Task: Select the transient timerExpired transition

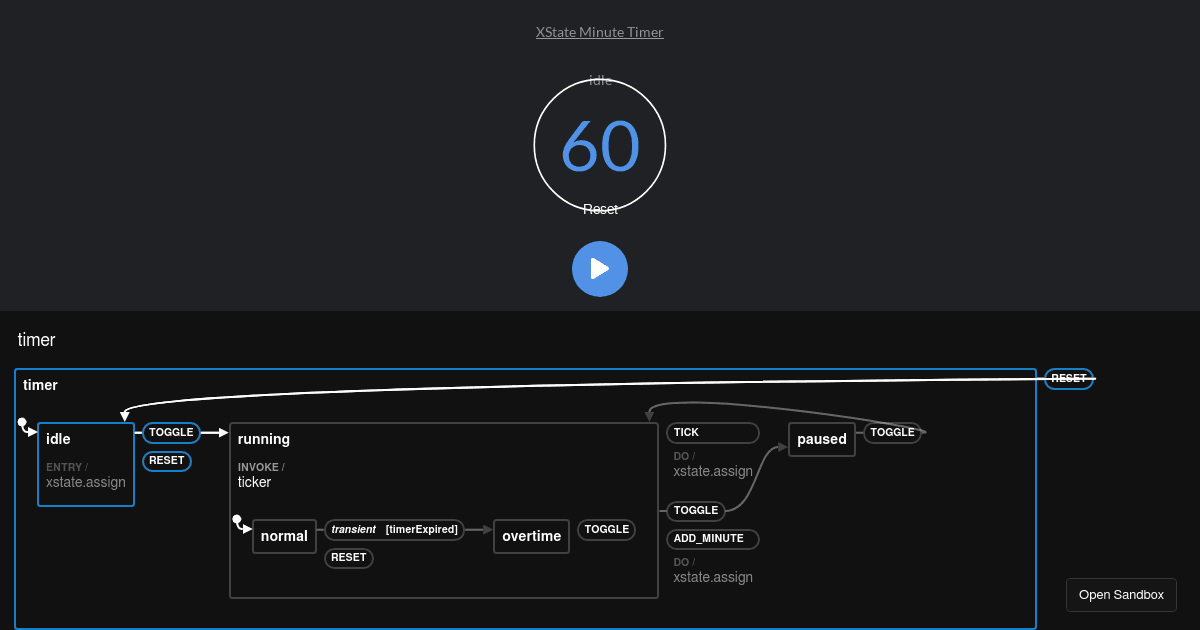Action: 394,529
